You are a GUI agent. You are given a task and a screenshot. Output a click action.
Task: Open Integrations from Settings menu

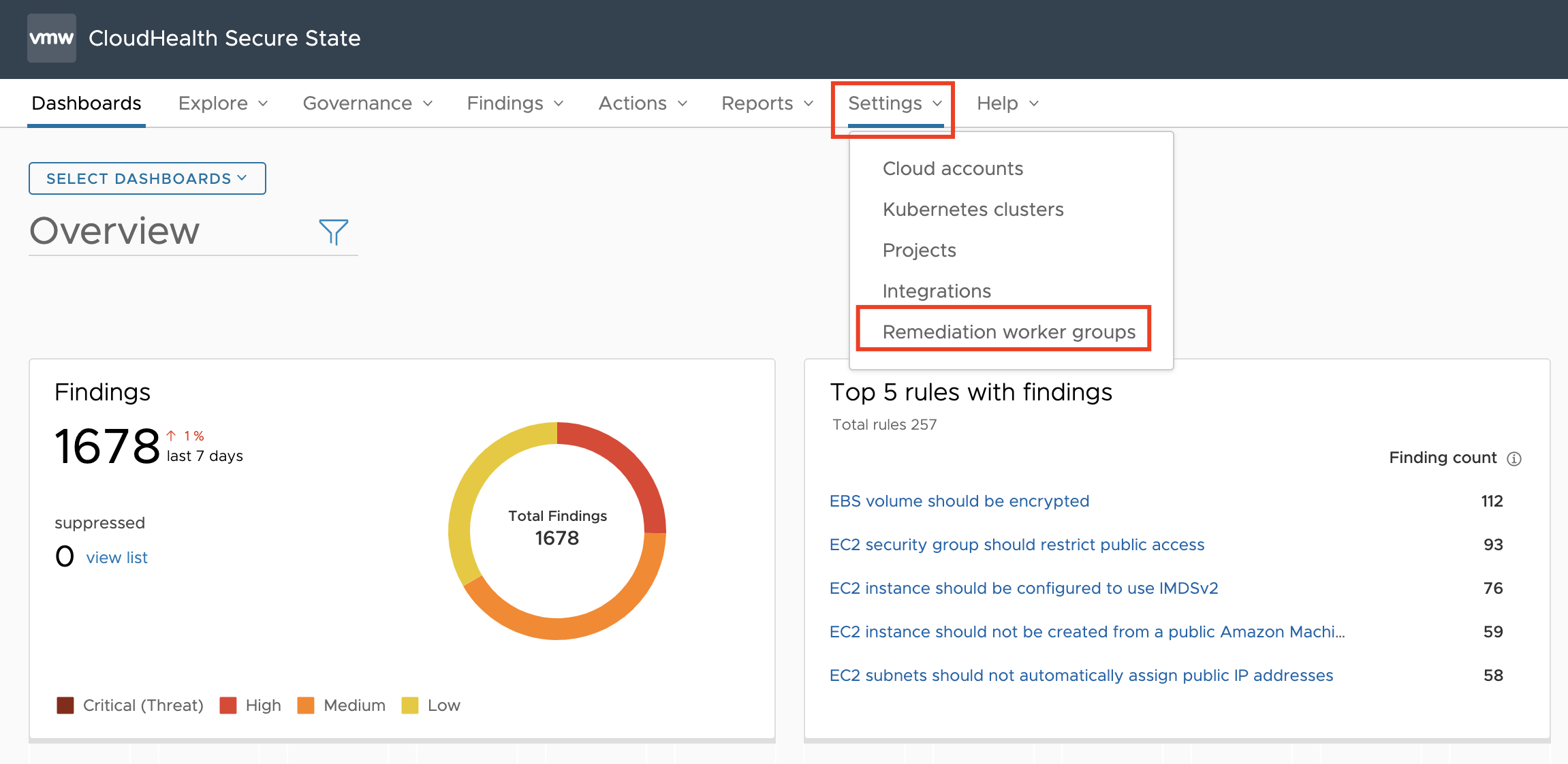coord(937,291)
